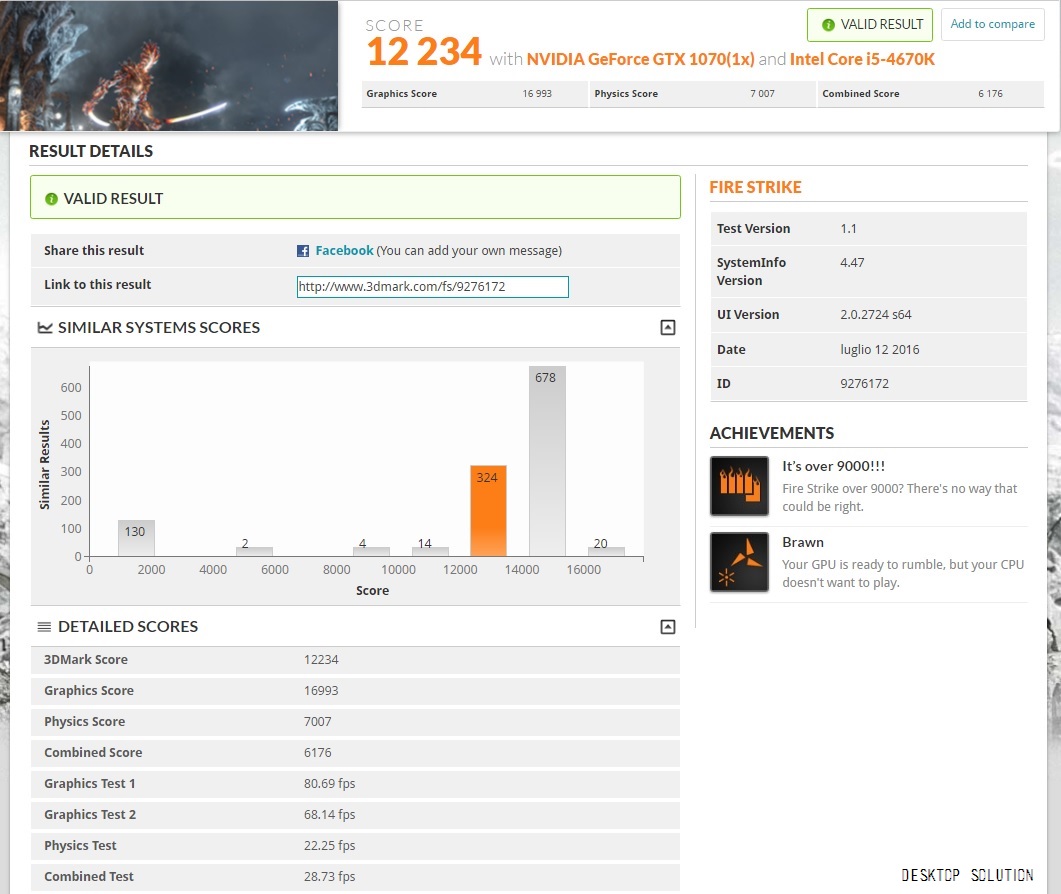Image resolution: width=1061 pixels, height=894 pixels.
Task: Click the chart's Score axis label
Action: click(x=372, y=591)
